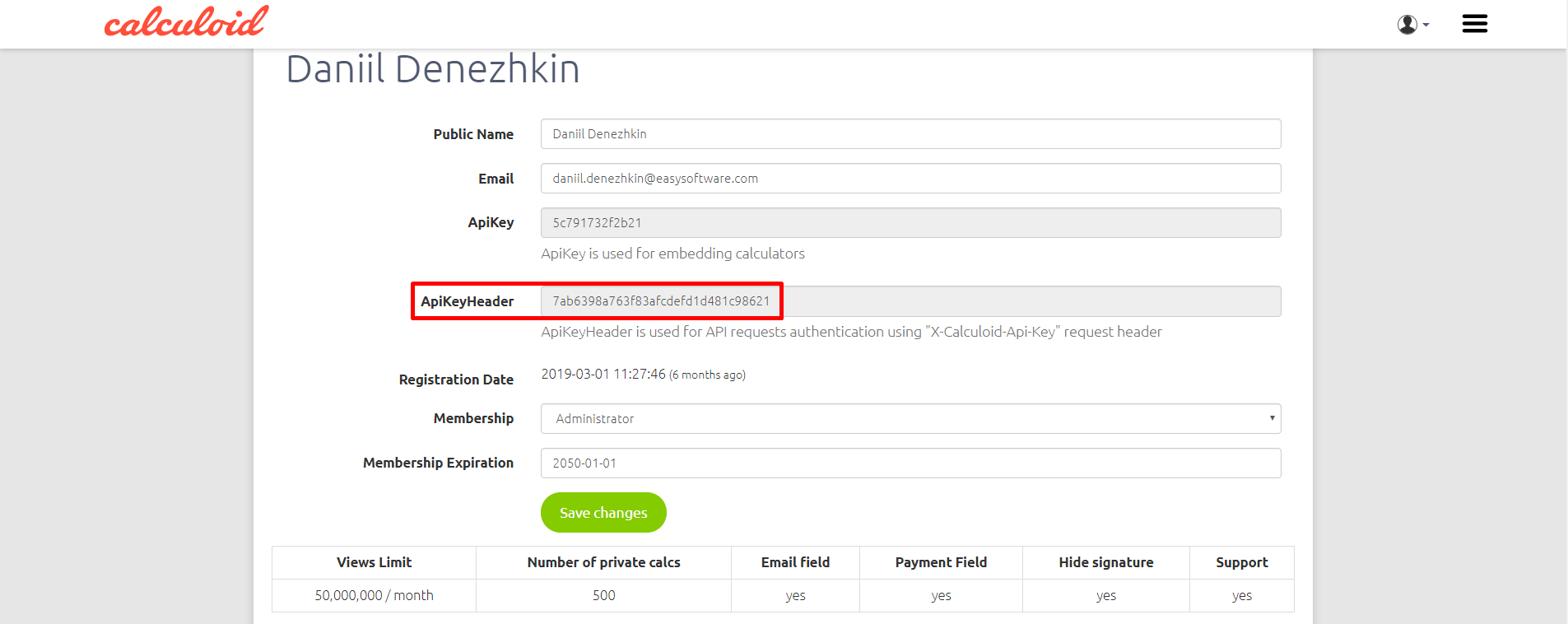Click the ApiKeyHeader label text
This screenshot has height=624, width=1568.
pos(467,301)
